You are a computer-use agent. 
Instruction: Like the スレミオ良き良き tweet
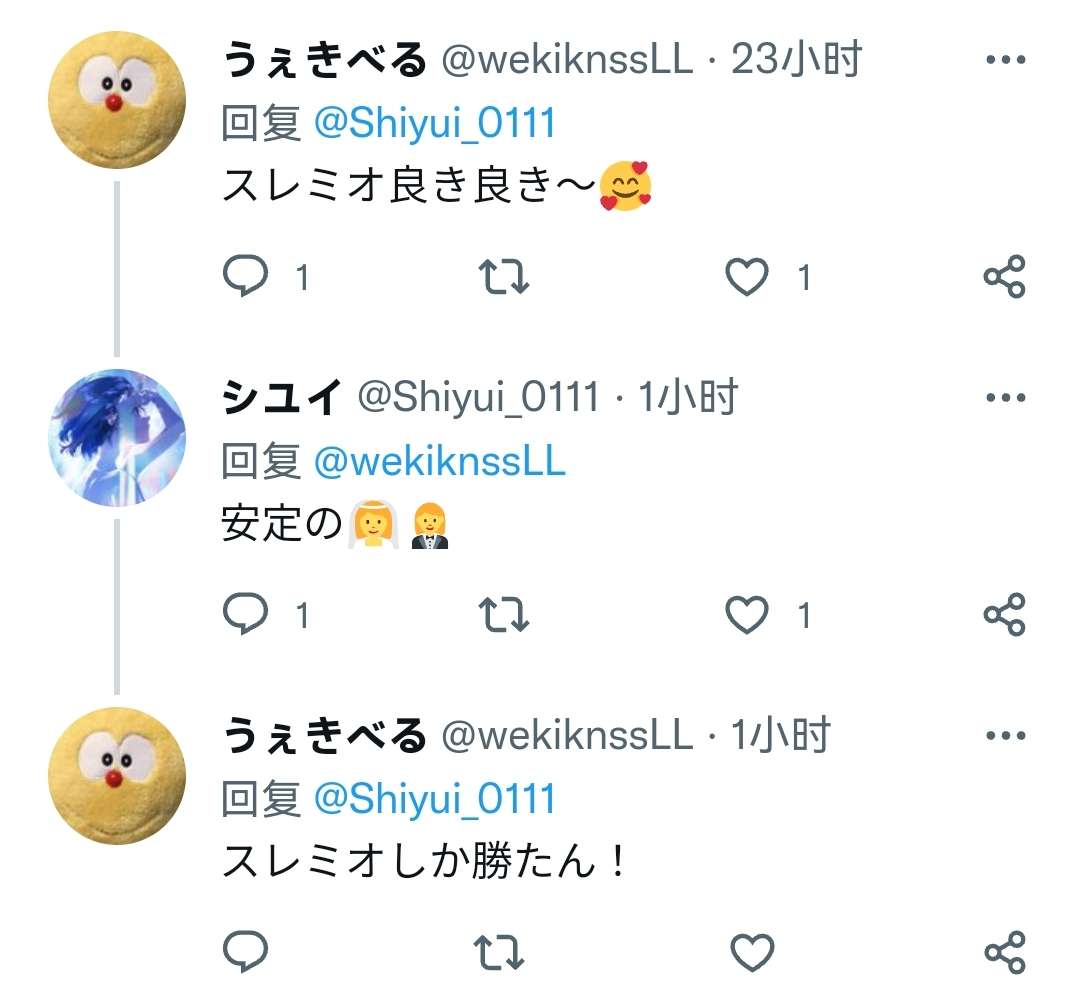click(747, 276)
